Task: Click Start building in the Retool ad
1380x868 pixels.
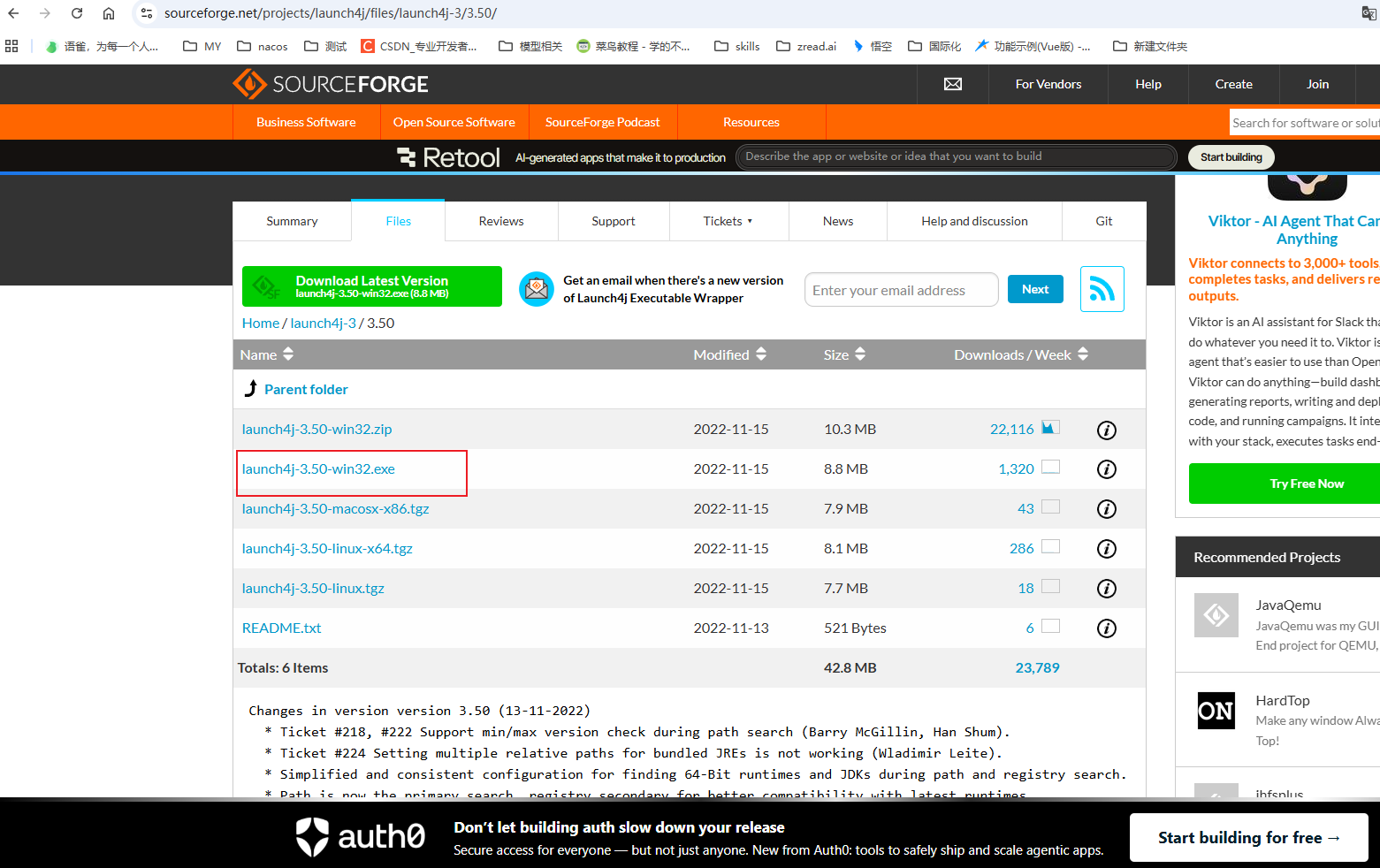Action: [1231, 157]
